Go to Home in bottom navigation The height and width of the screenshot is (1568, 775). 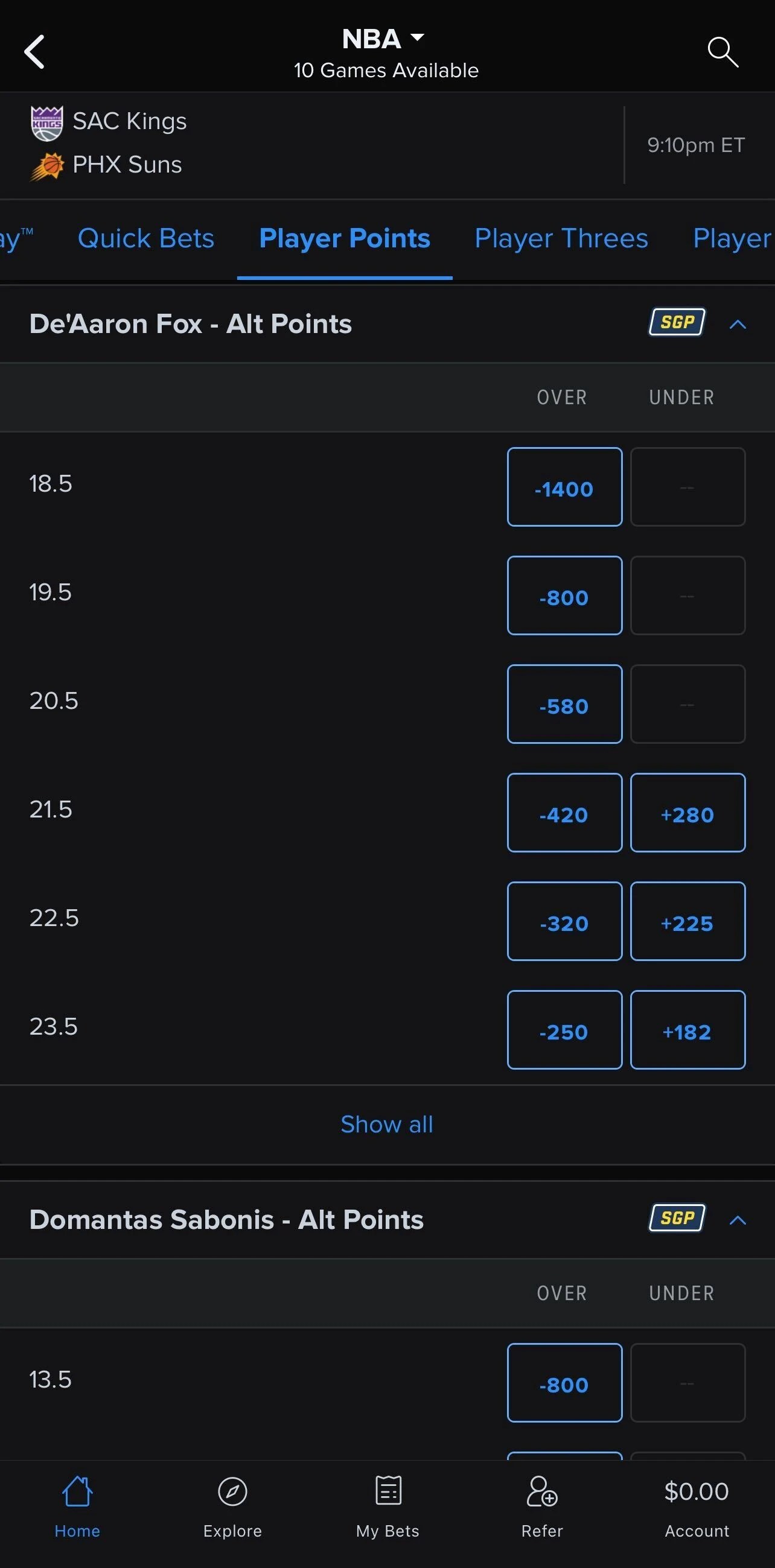coord(77,1504)
